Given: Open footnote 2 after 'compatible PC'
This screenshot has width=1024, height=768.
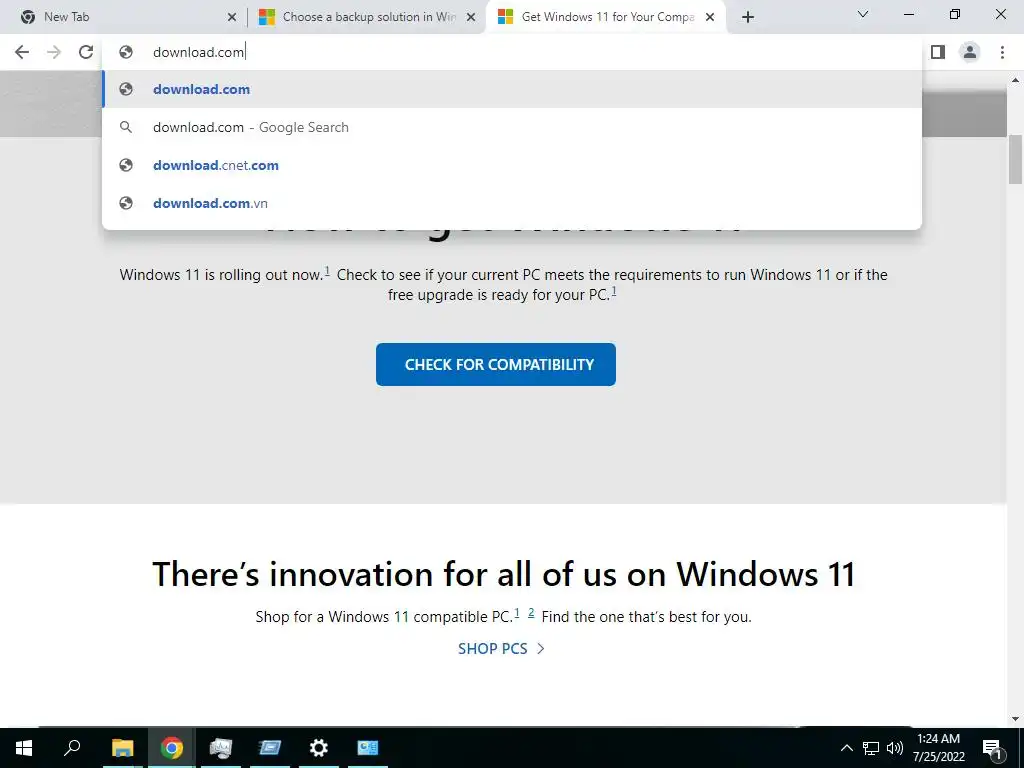Looking at the screenshot, I should [531, 613].
